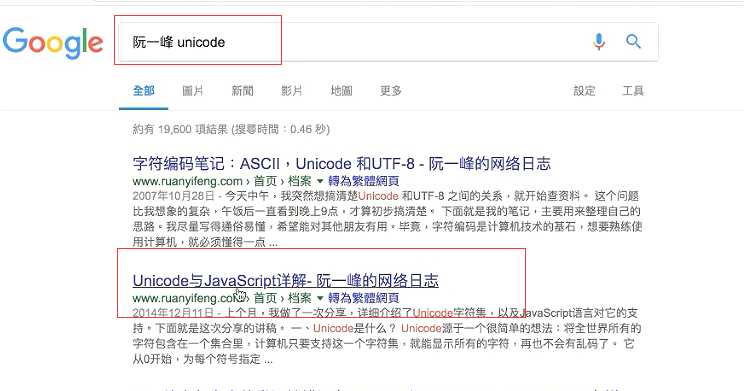Image resolution: width=744 pixels, height=391 pixels.
Task: Open the Unicode与JavaScript详解 result link
Action: pos(286,280)
